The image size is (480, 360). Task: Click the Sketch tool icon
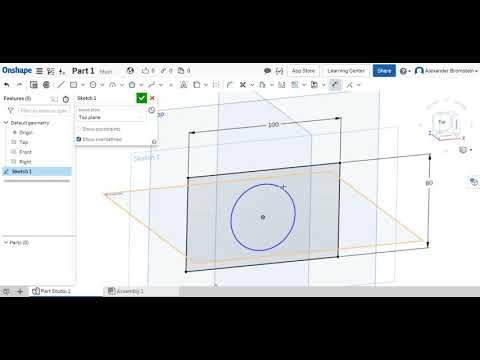point(34,85)
